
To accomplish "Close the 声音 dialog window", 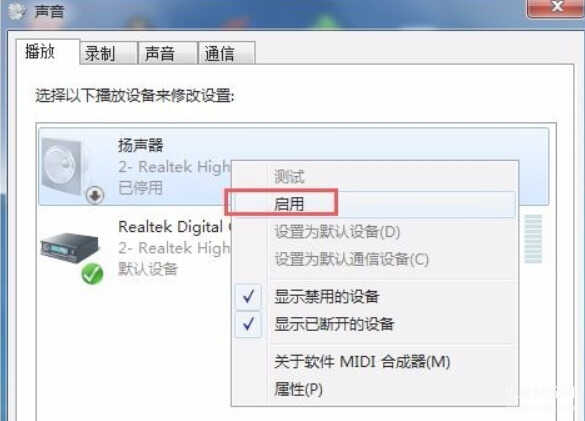I will click(555, 7).
